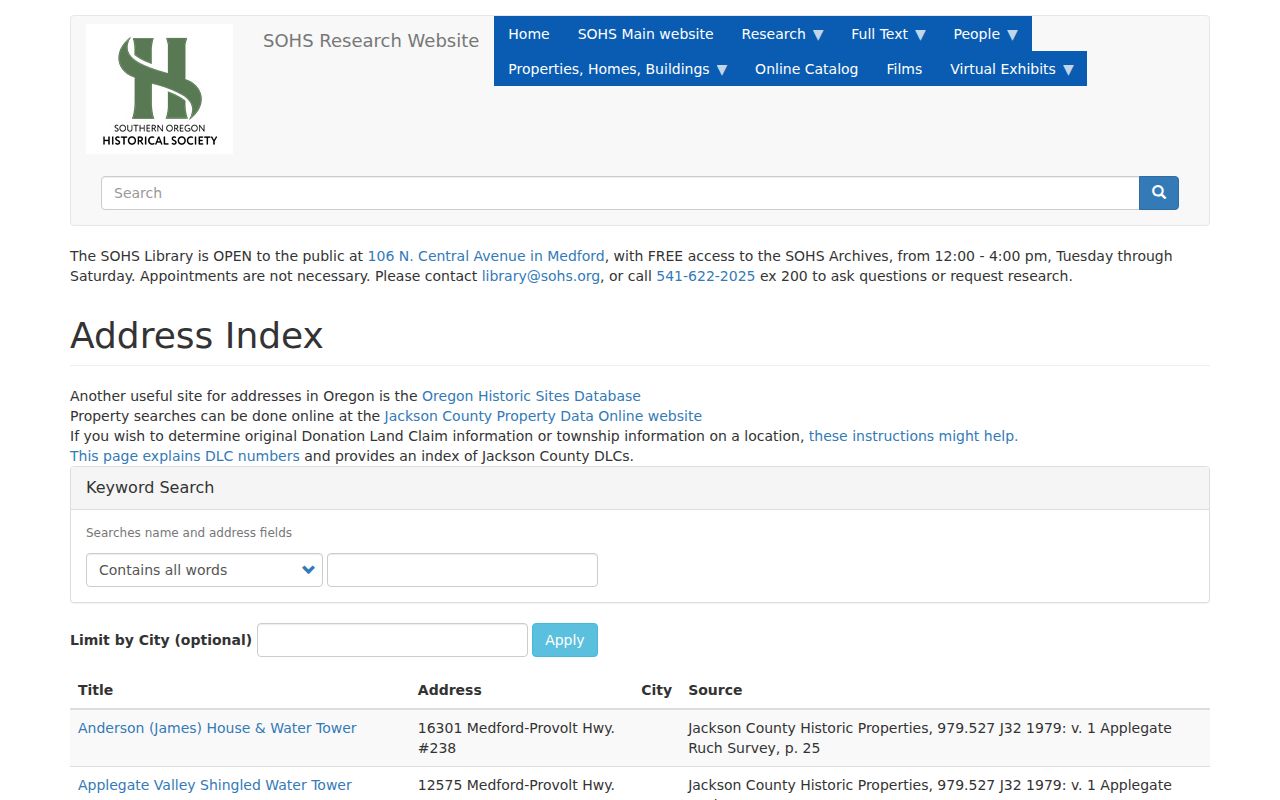1280x800 pixels.
Task: Open the Oregon Historic Sites Database link
Action: (531, 396)
